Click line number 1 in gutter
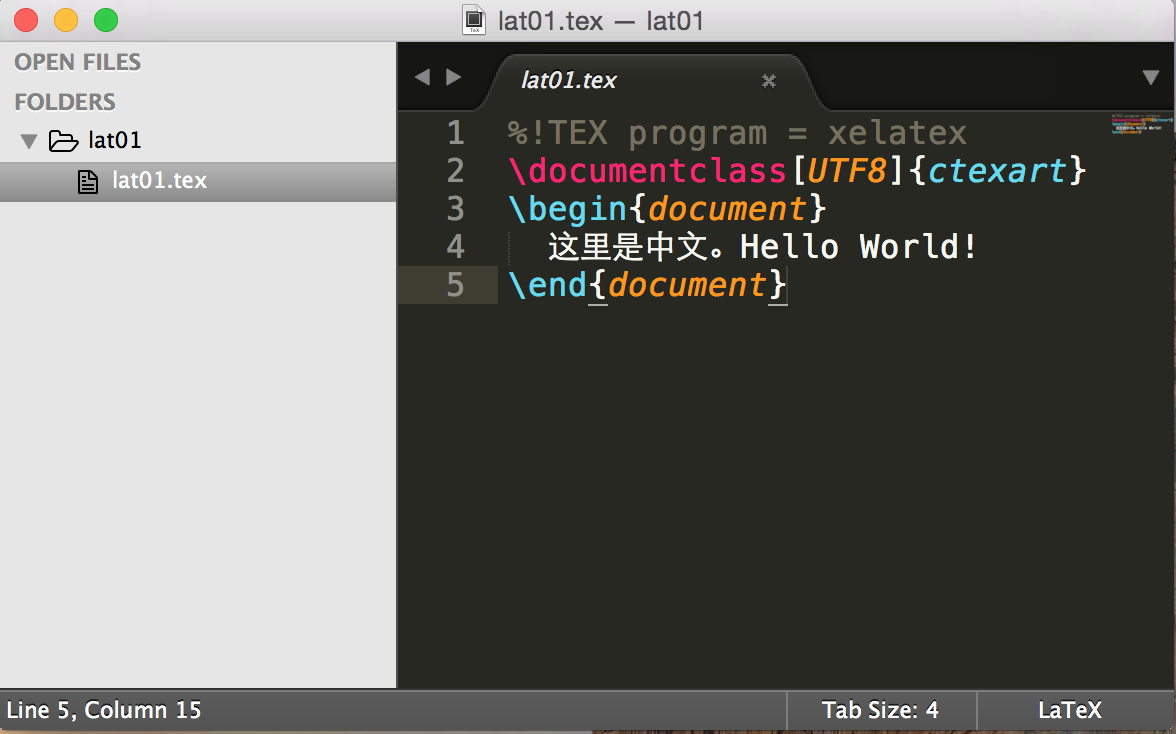This screenshot has height=734, width=1176. pyautogui.click(x=455, y=133)
